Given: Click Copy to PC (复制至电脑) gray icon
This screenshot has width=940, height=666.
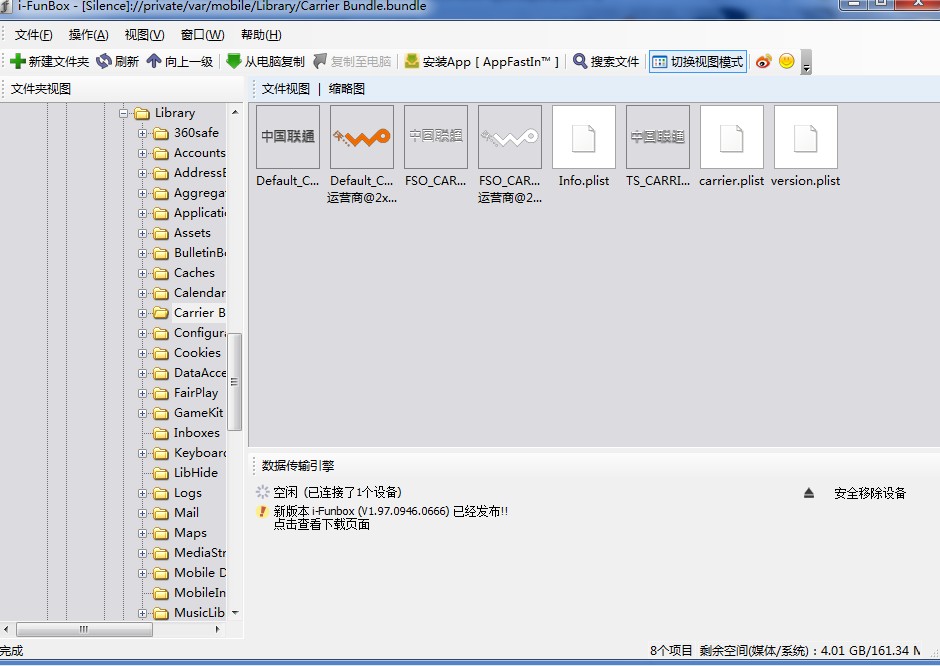Looking at the screenshot, I should click(x=320, y=61).
